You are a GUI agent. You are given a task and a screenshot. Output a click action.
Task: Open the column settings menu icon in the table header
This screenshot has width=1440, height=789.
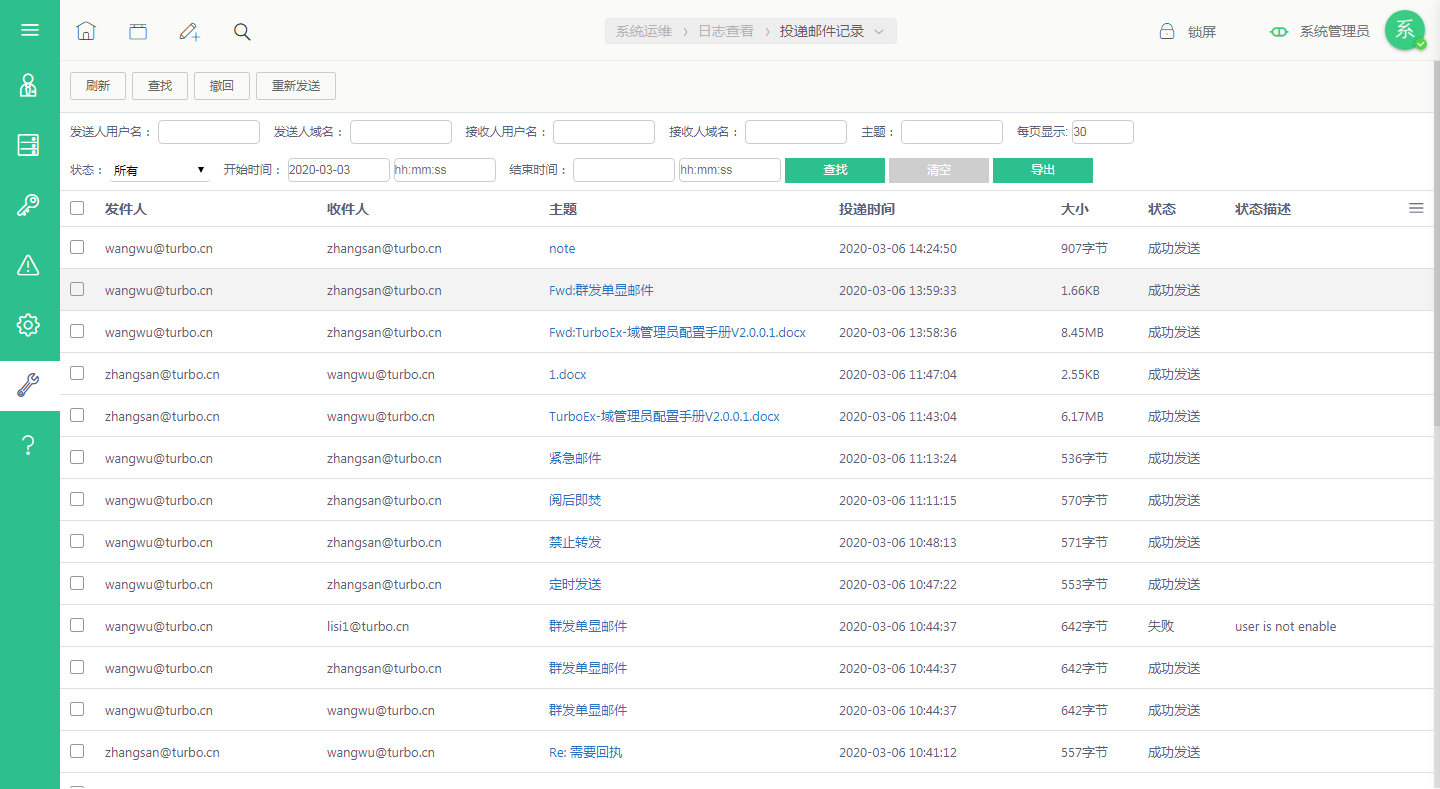(x=1416, y=208)
